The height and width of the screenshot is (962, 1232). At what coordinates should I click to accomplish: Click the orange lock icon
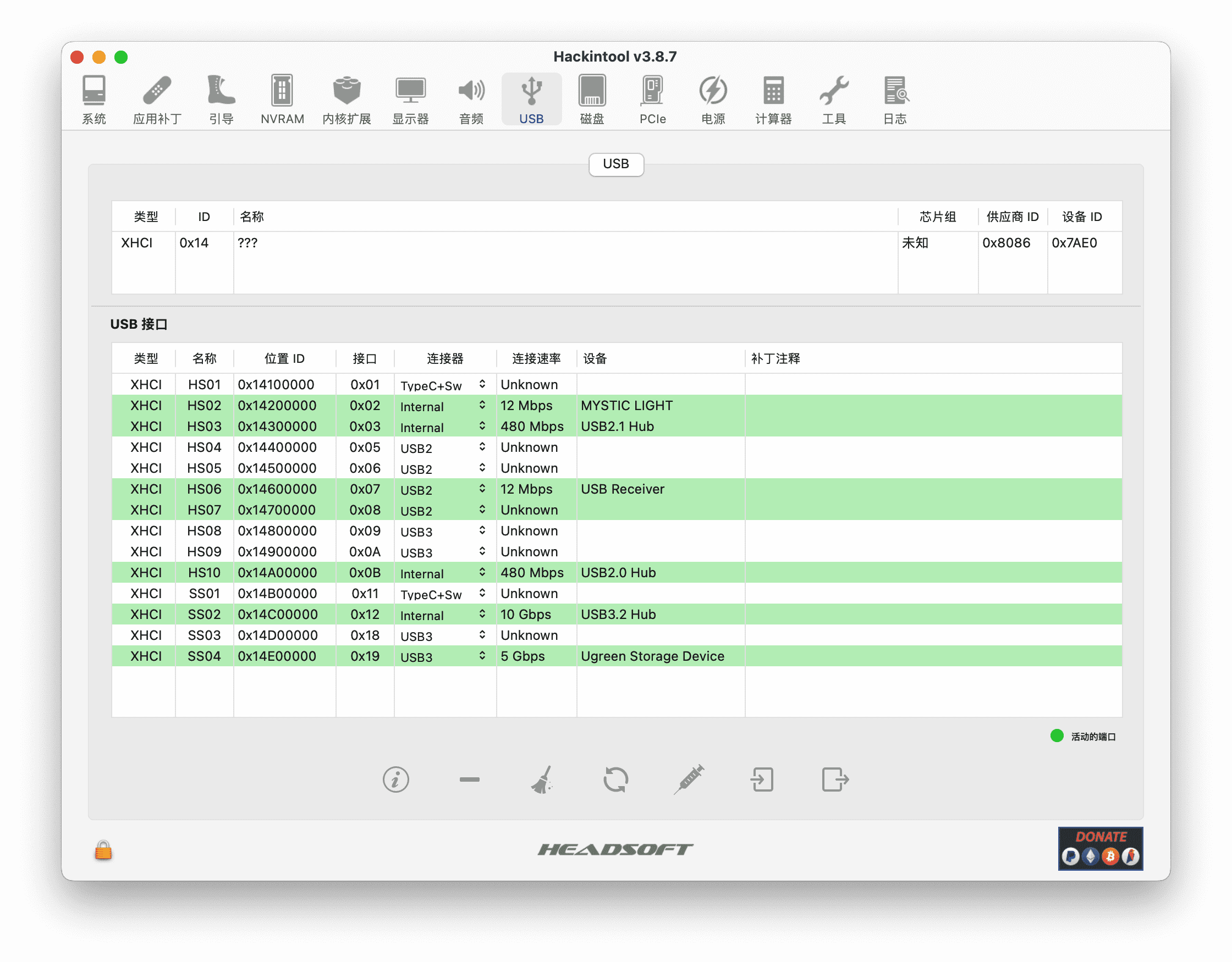(103, 850)
